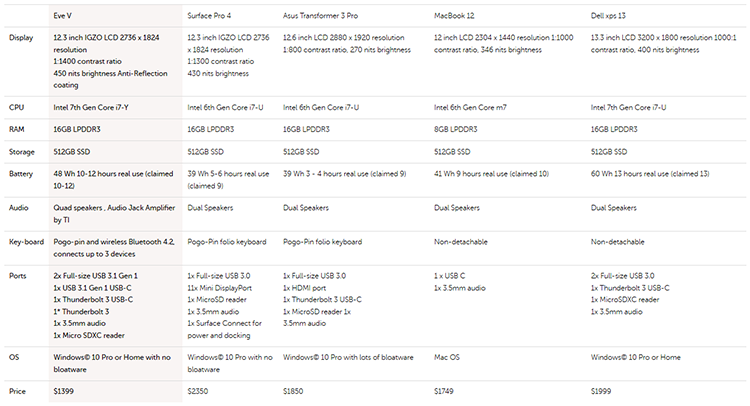Click the Price row label
The width and height of the screenshot is (750, 406).
pos(19,390)
